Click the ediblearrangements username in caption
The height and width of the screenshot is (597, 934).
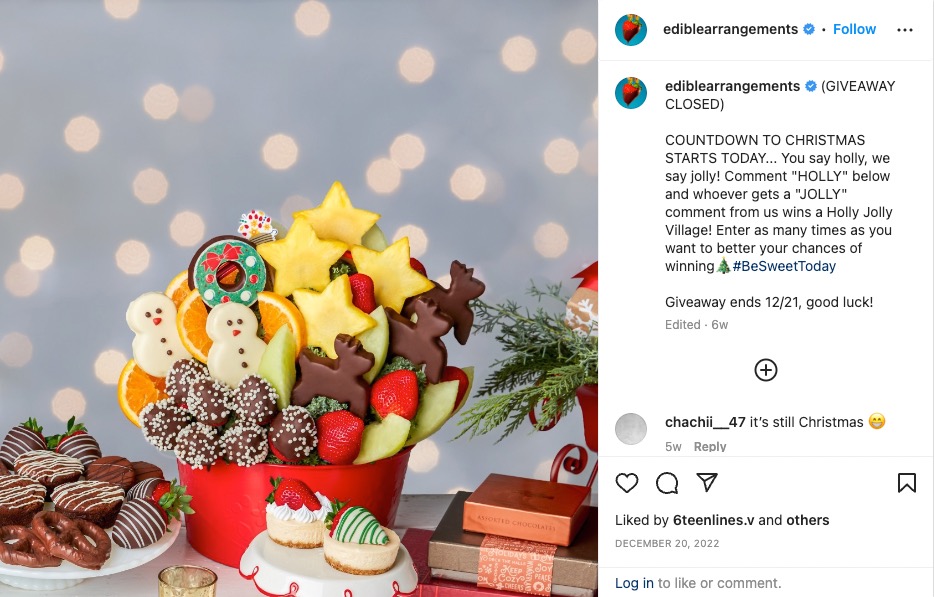coord(732,86)
